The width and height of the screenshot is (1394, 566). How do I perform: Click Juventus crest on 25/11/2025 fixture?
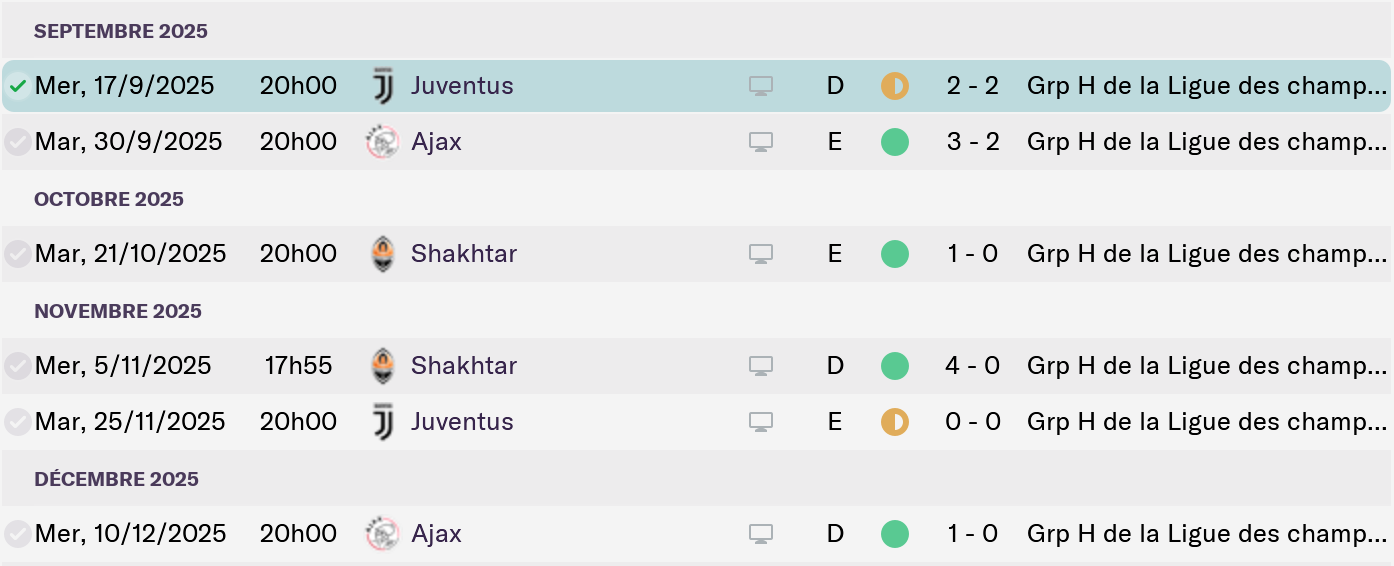383,422
